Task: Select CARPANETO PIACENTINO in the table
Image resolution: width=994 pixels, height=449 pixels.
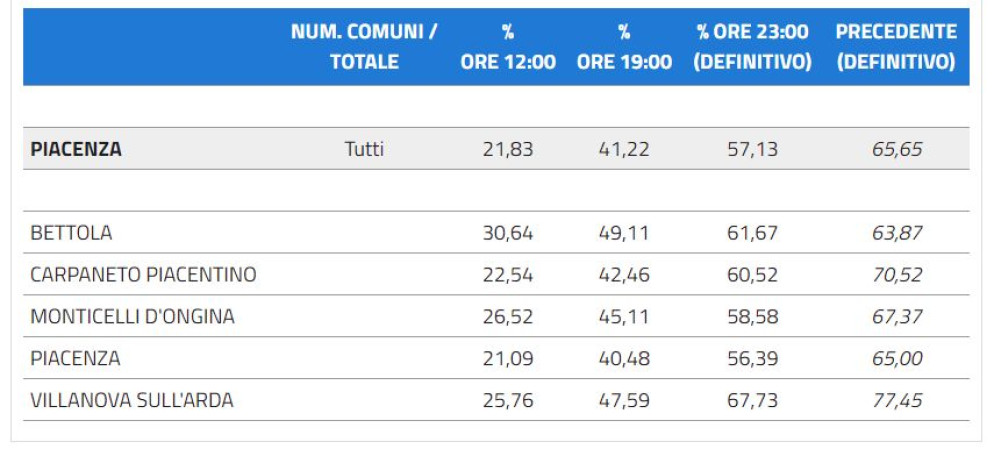Action: [143, 275]
